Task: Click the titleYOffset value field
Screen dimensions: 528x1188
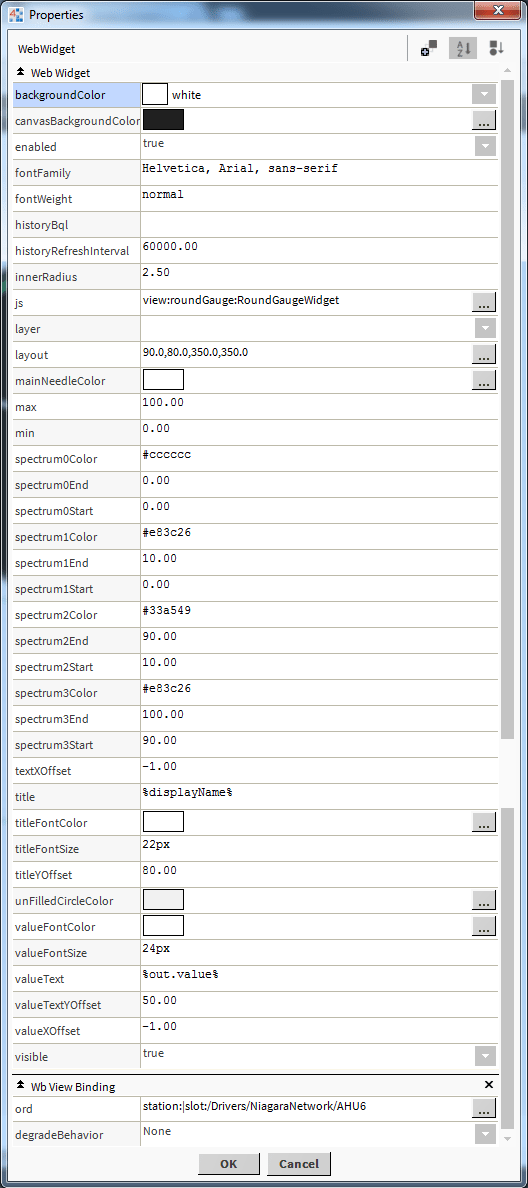Action: click(x=319, y=874)
